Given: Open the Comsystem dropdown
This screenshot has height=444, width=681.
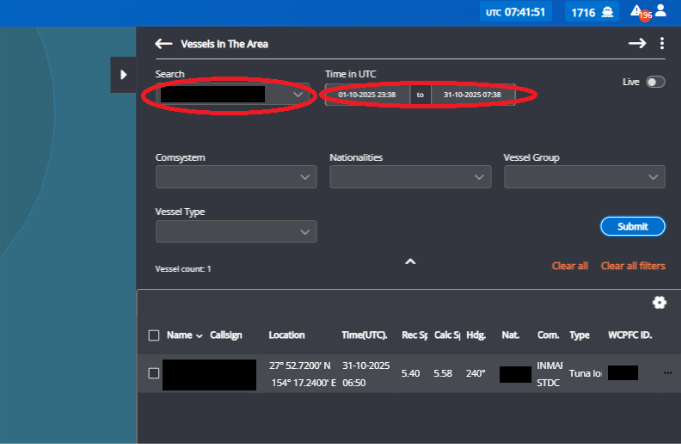Looking at the screenshot, I should [236, 177].
